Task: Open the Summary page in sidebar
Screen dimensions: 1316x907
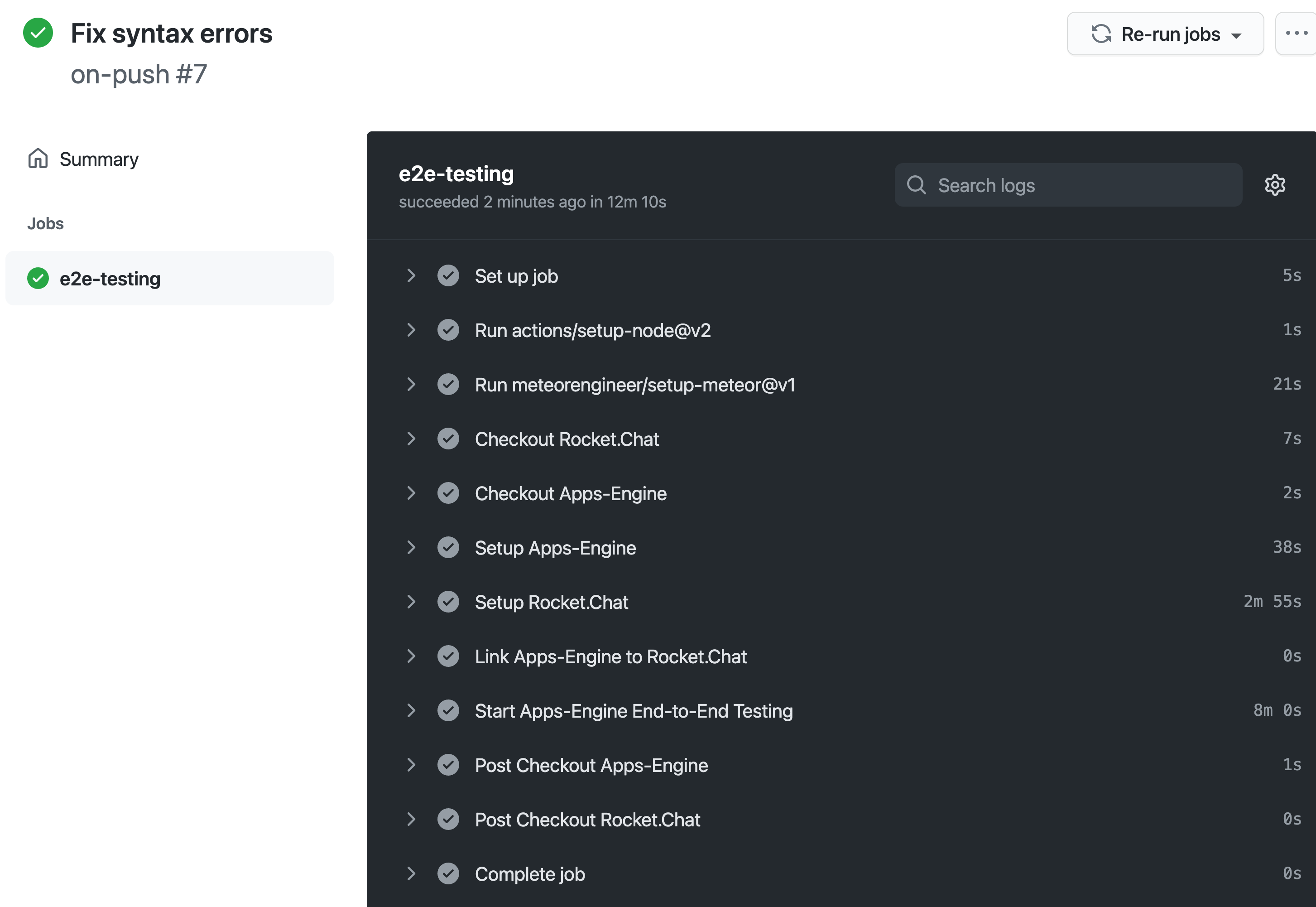Action: pos(99,159)
